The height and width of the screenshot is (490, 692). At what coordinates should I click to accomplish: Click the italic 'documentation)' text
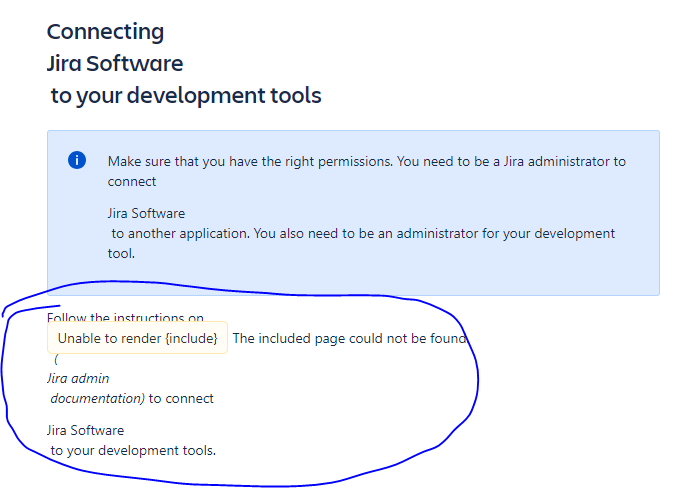click(x=98, y=398)
